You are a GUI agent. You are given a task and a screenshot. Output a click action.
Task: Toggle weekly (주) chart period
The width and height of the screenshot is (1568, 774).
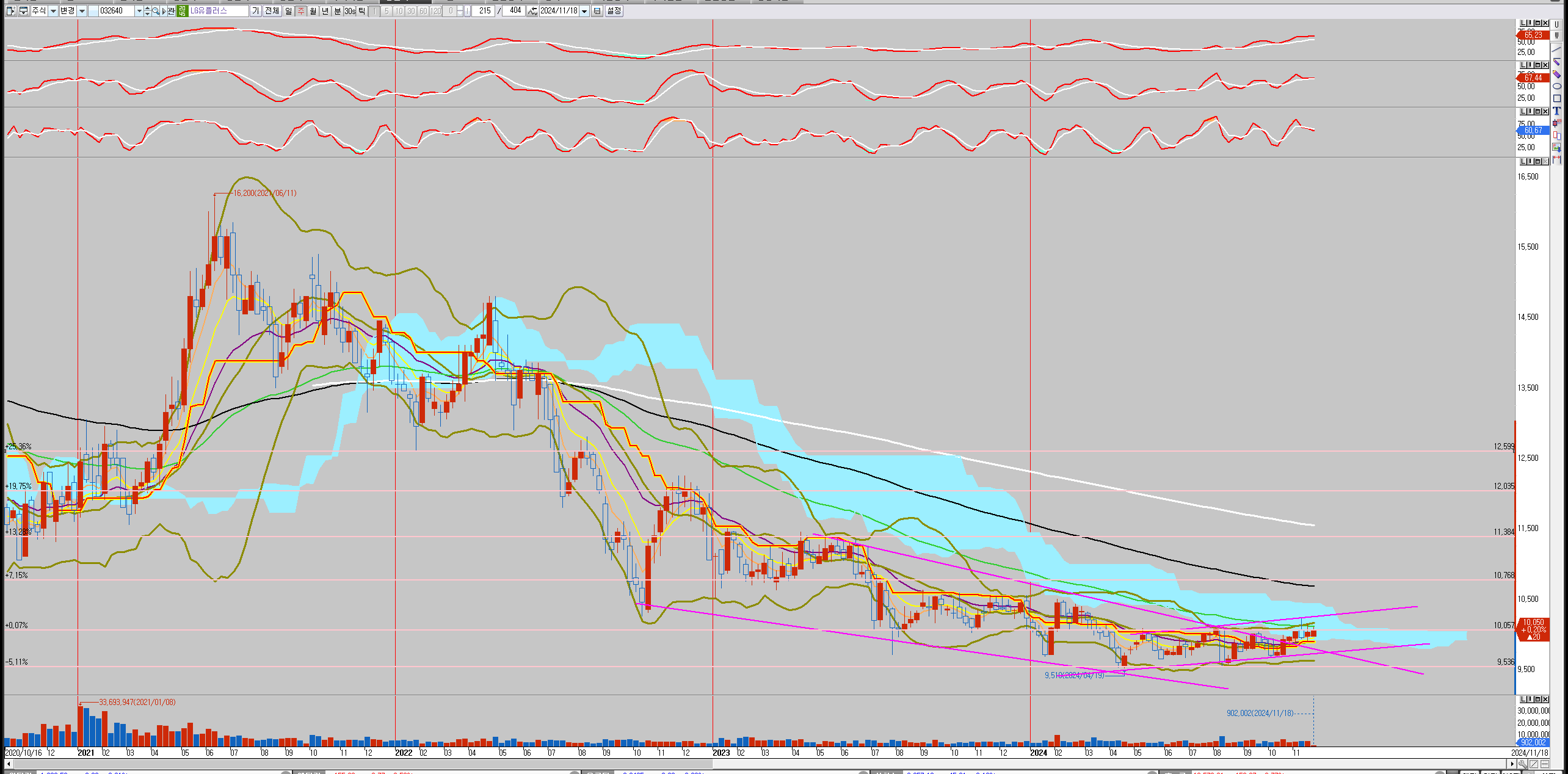point(301,11)
